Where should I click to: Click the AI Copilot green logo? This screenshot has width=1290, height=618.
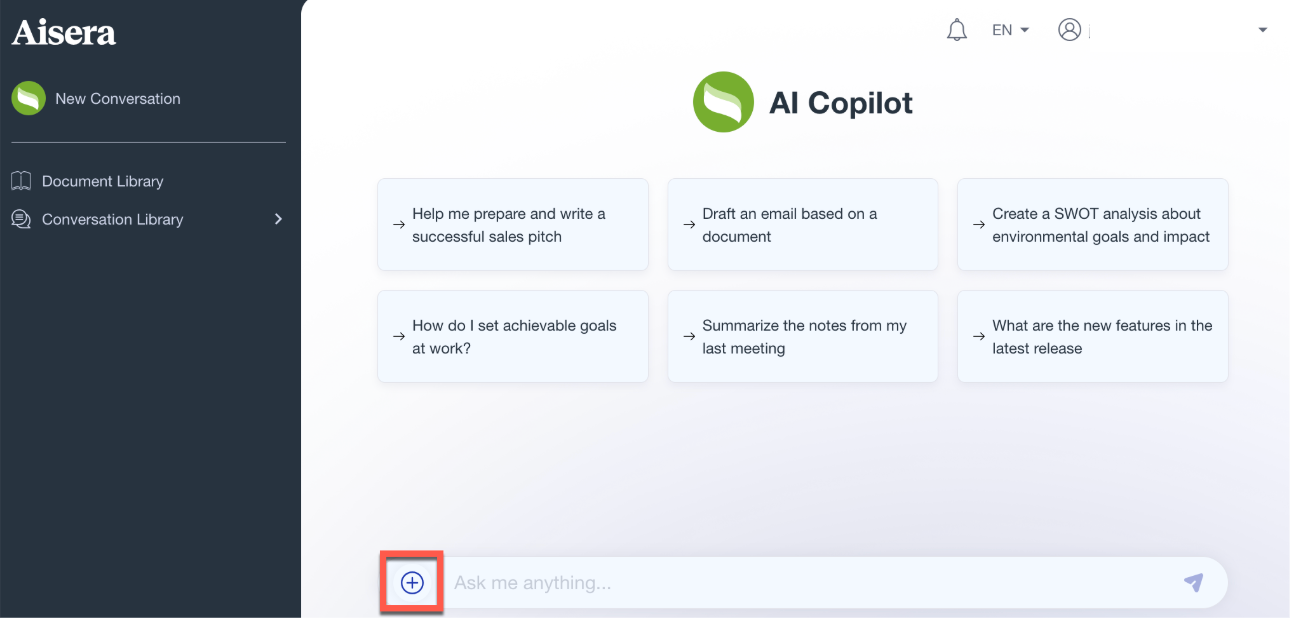point(723,102)
